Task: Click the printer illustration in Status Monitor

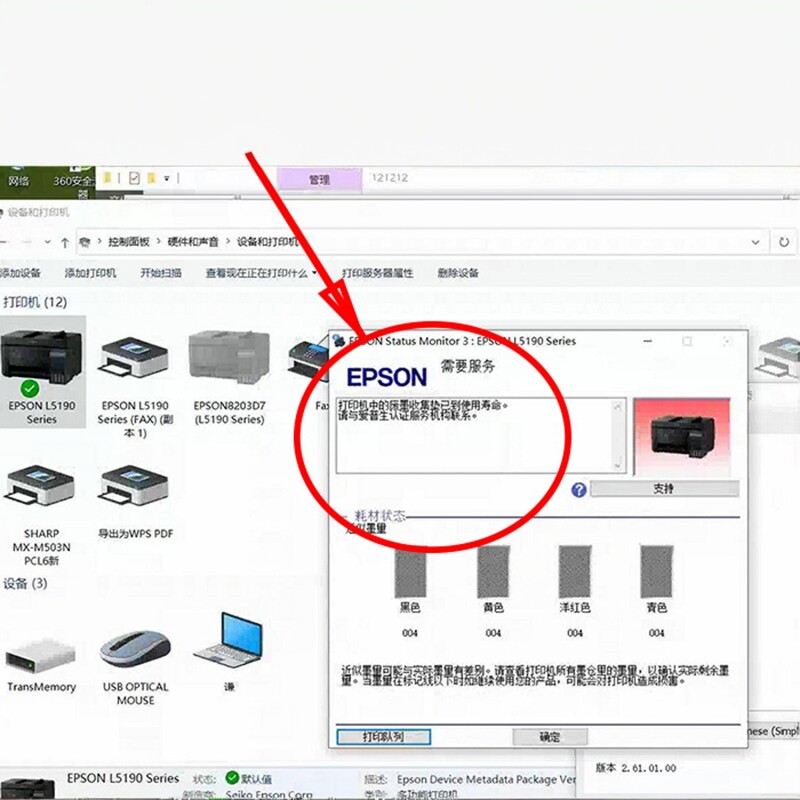Action: 682,436
